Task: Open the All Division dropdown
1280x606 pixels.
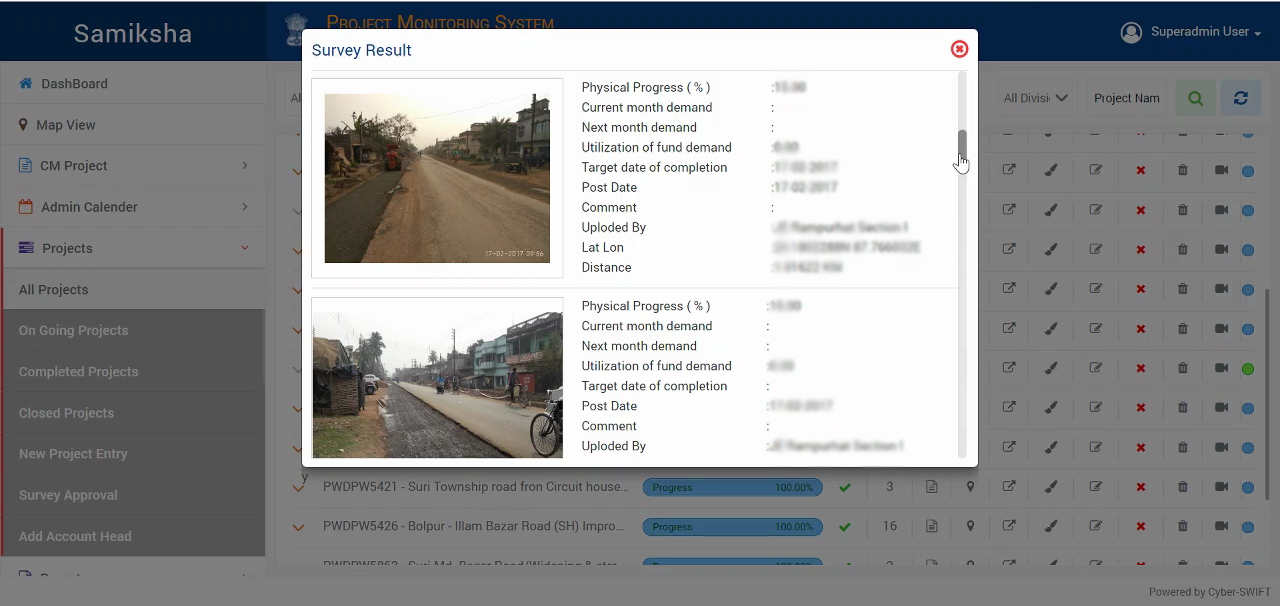Action: pyautogui.click(x=1035, y=98)
